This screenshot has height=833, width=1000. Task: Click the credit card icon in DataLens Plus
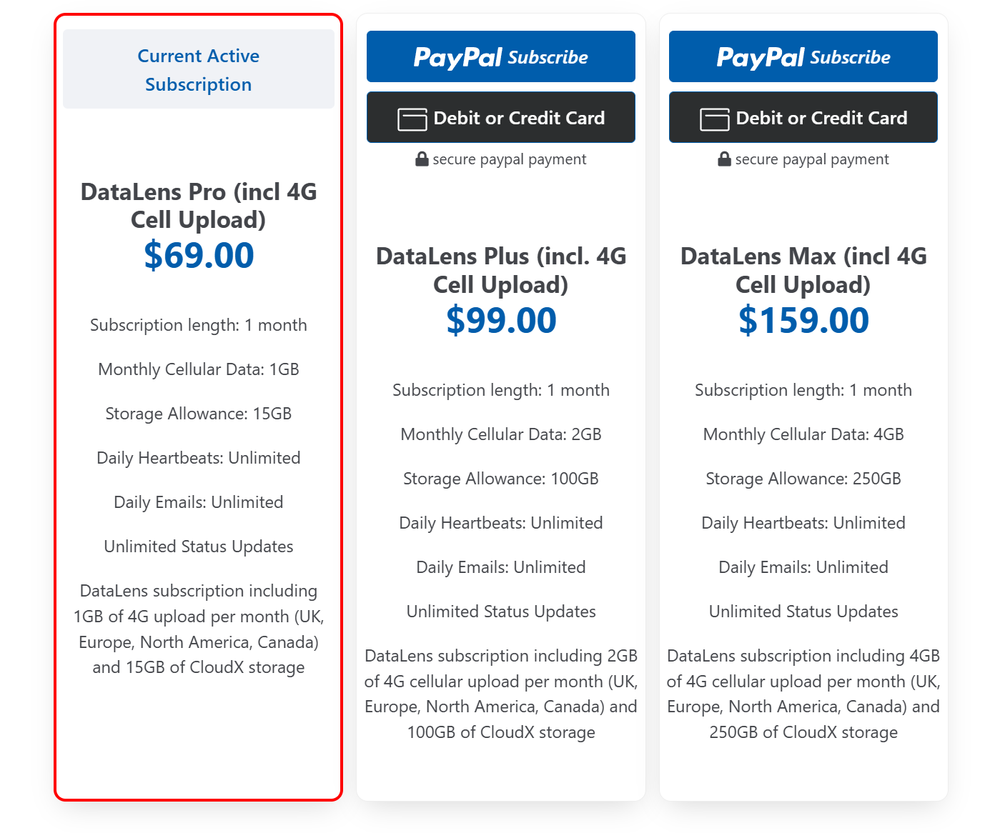tap(412, 119)
